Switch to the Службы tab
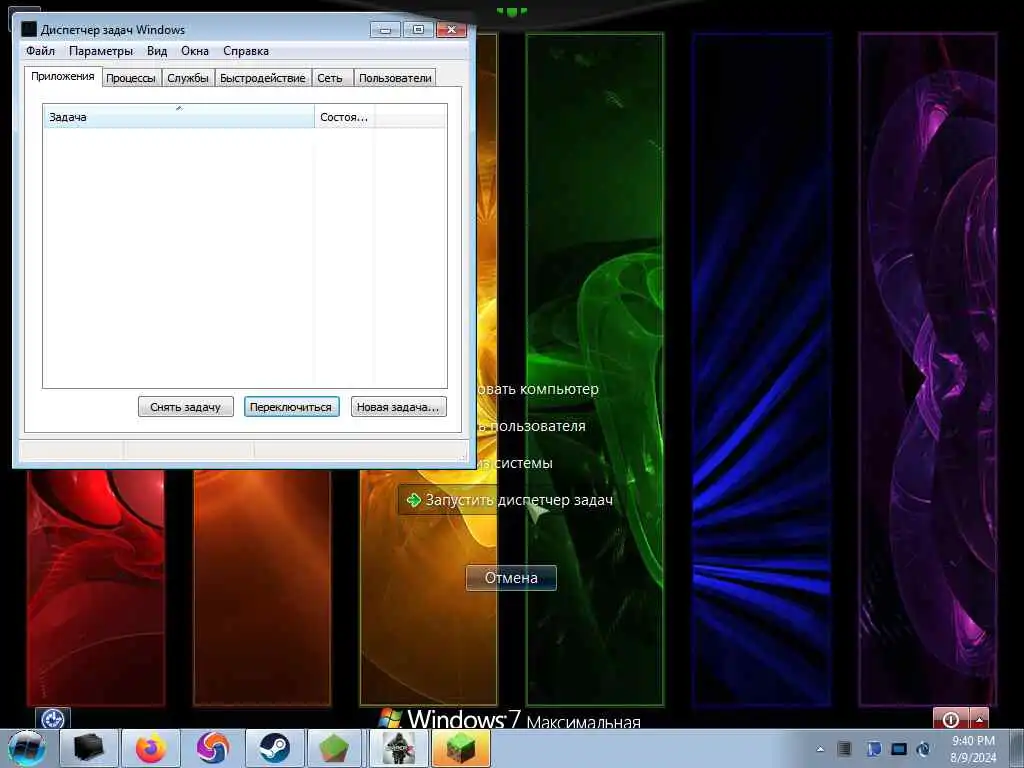Viewport: 1024px width, 768px height. coord(187,78)
